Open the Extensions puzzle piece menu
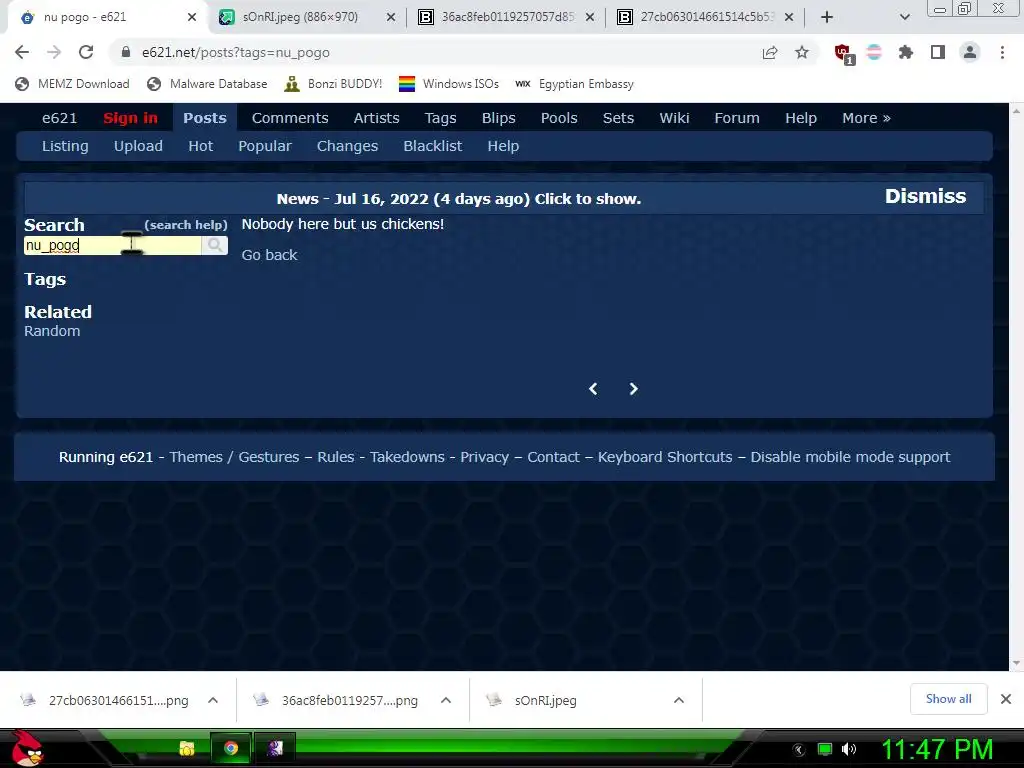This screenshot has height=768, width=1024. (x=906, y=52)
